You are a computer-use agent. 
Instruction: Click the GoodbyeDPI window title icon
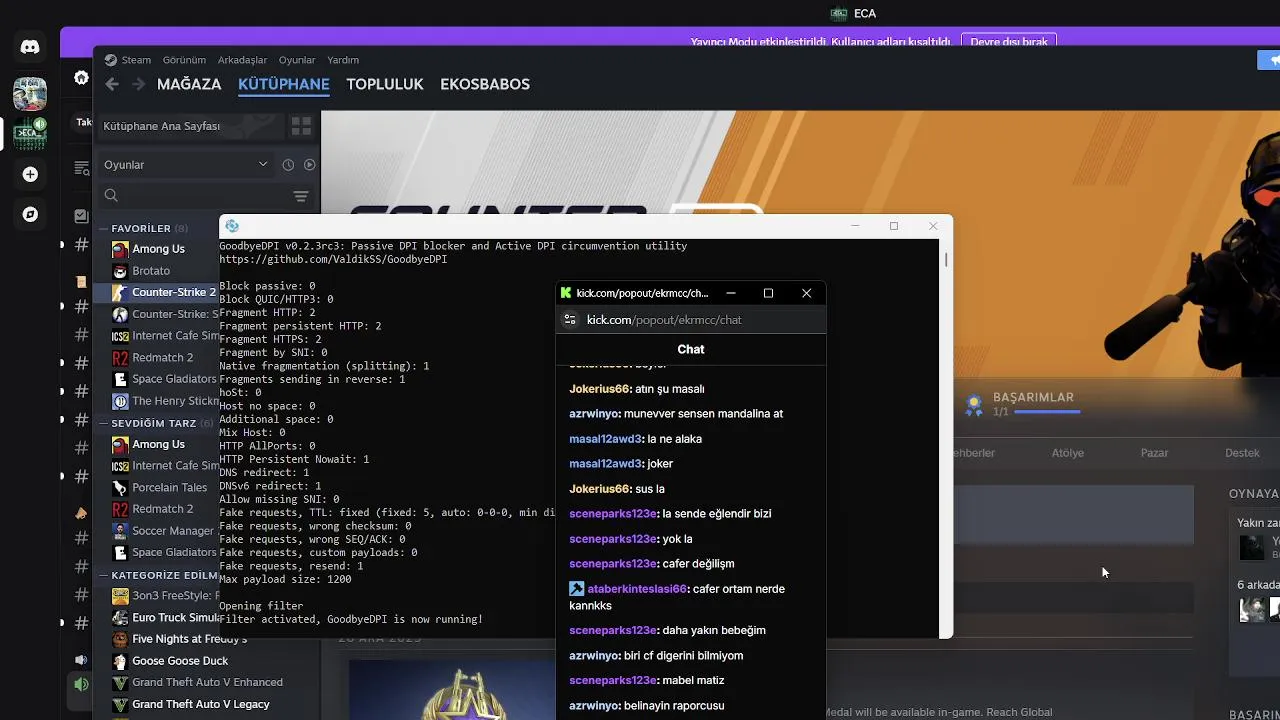[232, 226]
